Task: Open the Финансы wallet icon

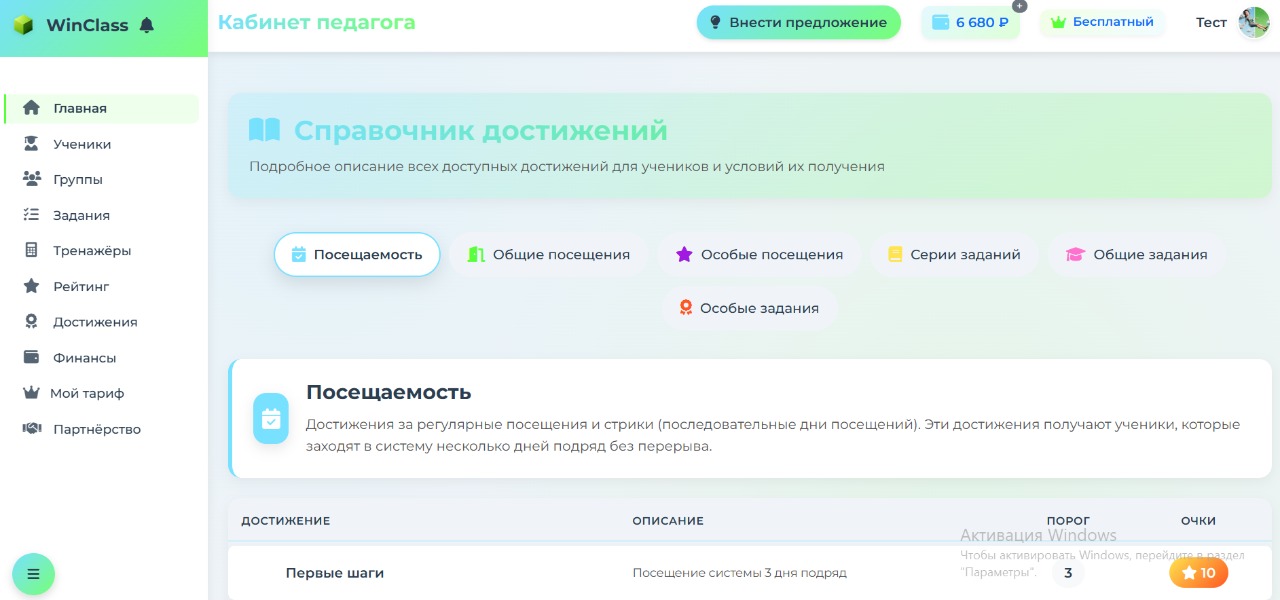Action: [31, 357]
